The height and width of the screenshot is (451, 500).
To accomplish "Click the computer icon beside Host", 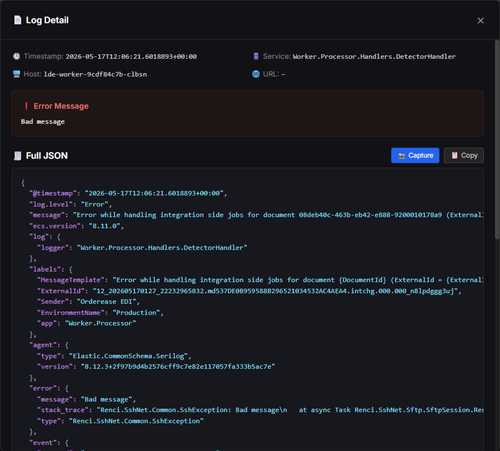I will pos(16,74).
